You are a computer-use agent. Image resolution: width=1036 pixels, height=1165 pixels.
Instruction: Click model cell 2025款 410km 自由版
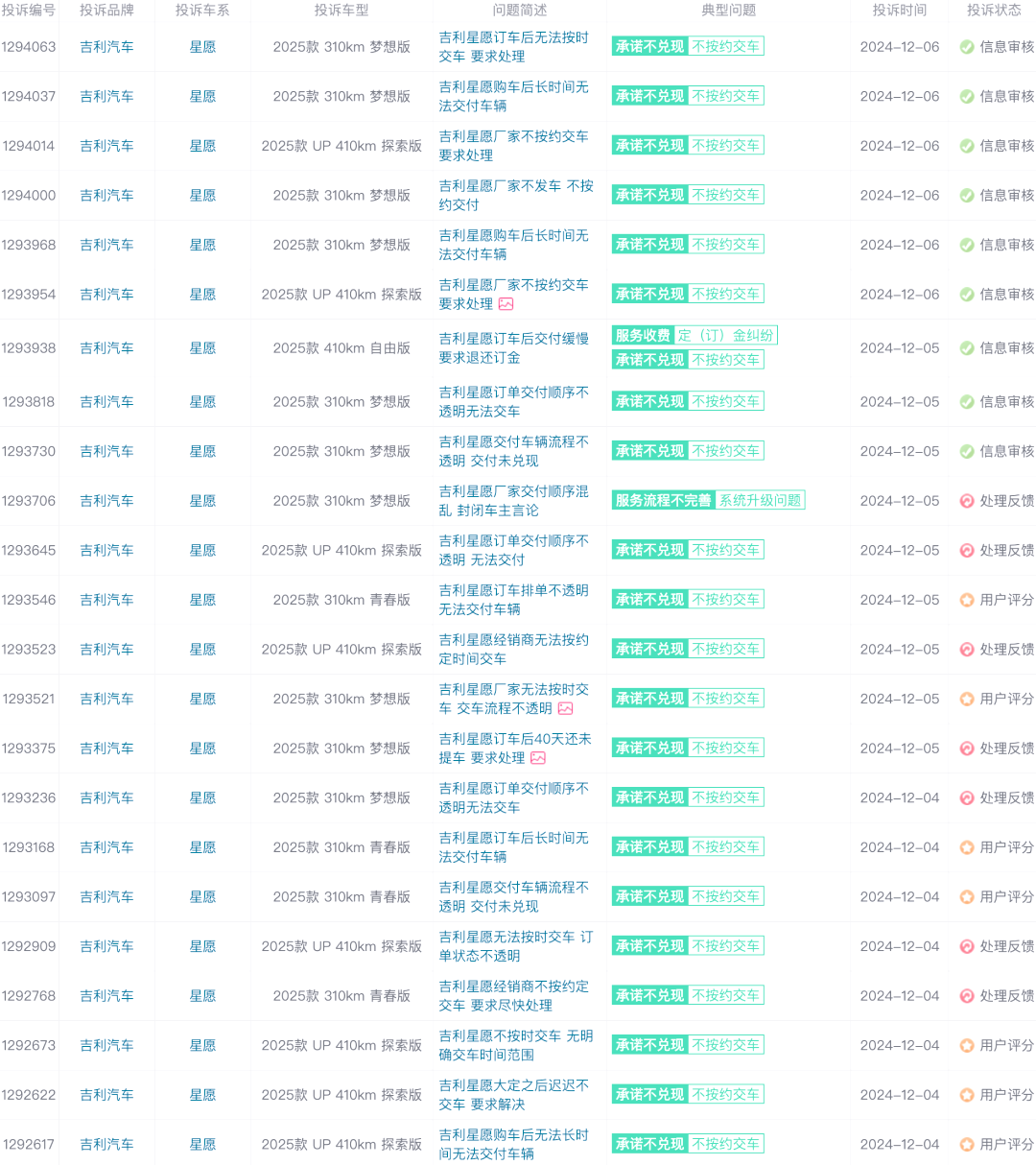(x=341, y=348)
